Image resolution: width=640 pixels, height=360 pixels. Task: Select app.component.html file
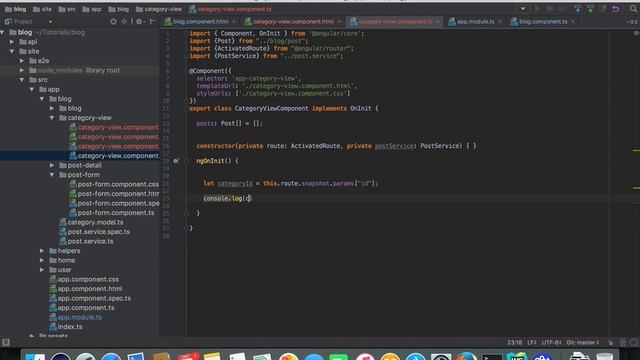[85, 289]
